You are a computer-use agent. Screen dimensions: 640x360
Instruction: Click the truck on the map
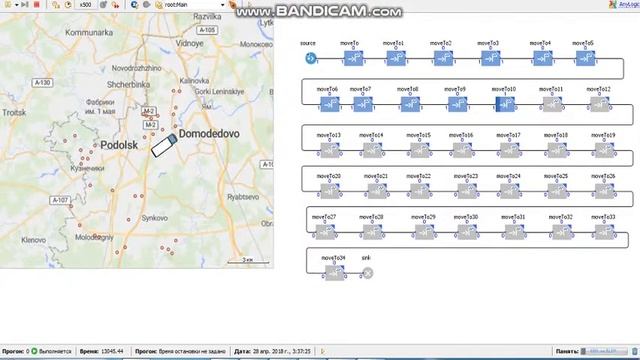tap(164, 145)
